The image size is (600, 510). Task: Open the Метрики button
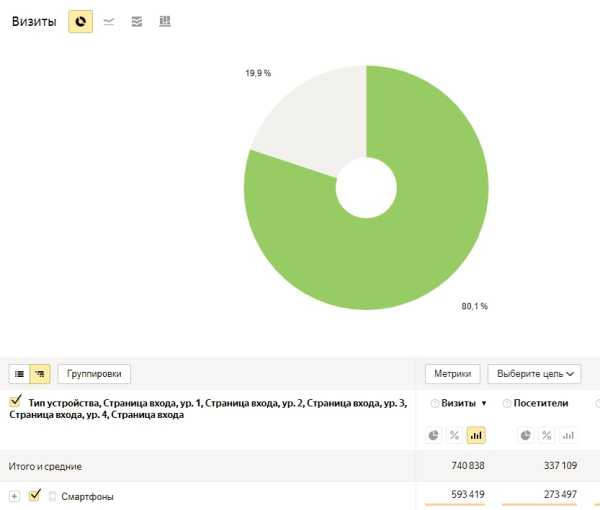pyautogui.click(x=453, y=374)
